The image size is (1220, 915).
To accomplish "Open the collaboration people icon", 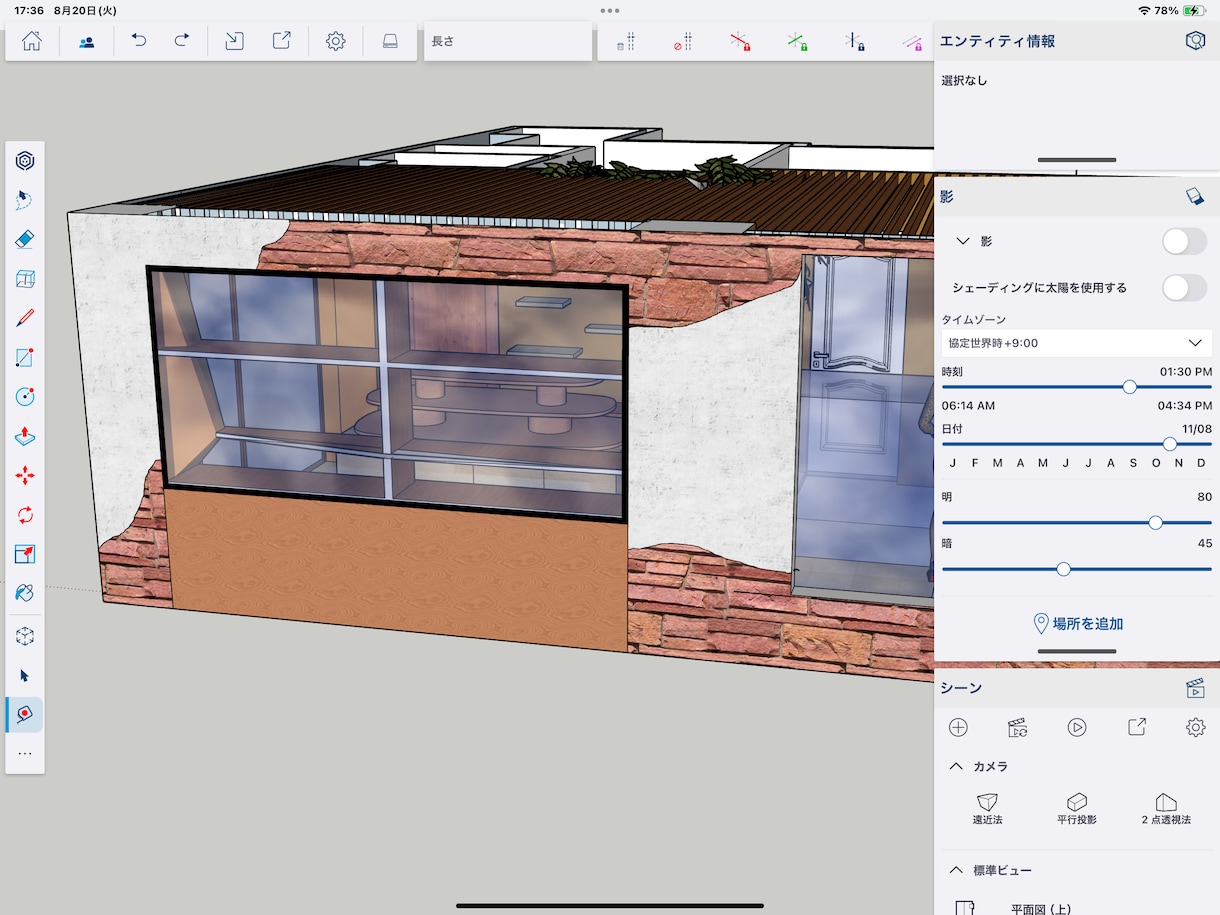I will click(x=86, y=41).
